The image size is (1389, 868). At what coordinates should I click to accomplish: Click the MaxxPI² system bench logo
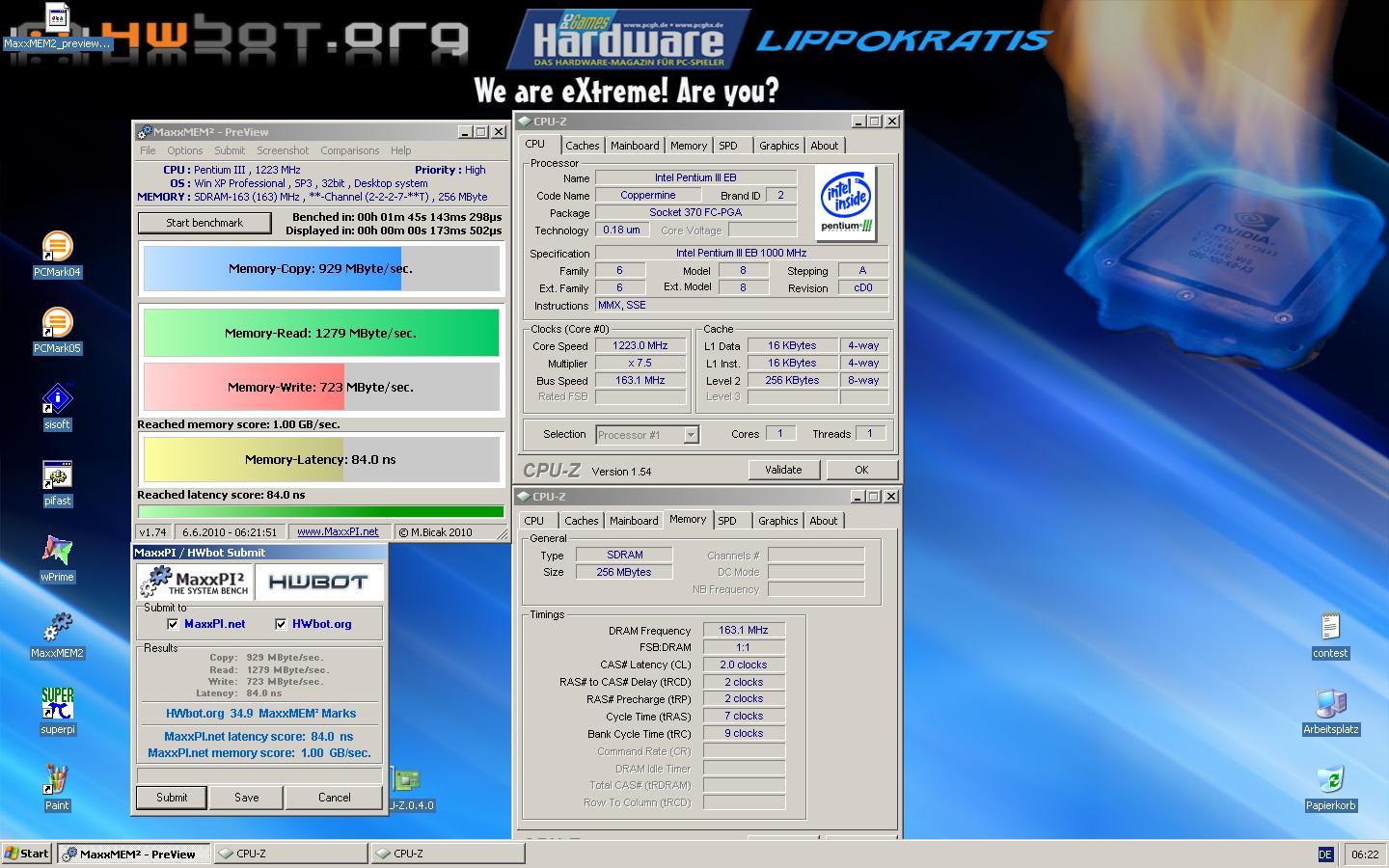tap(195, 582)
